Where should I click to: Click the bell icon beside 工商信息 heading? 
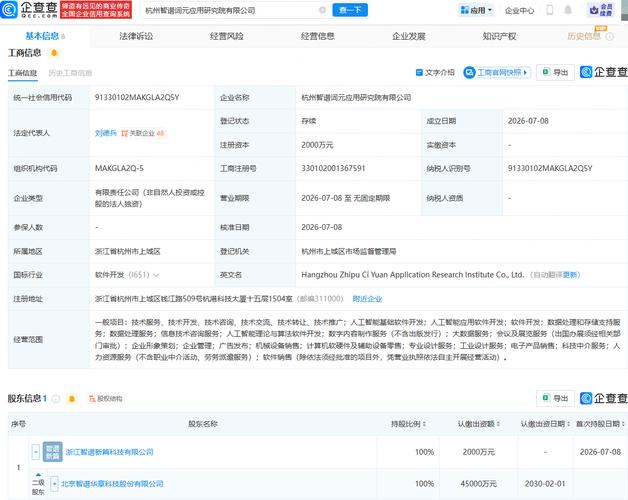coord(54,53)
